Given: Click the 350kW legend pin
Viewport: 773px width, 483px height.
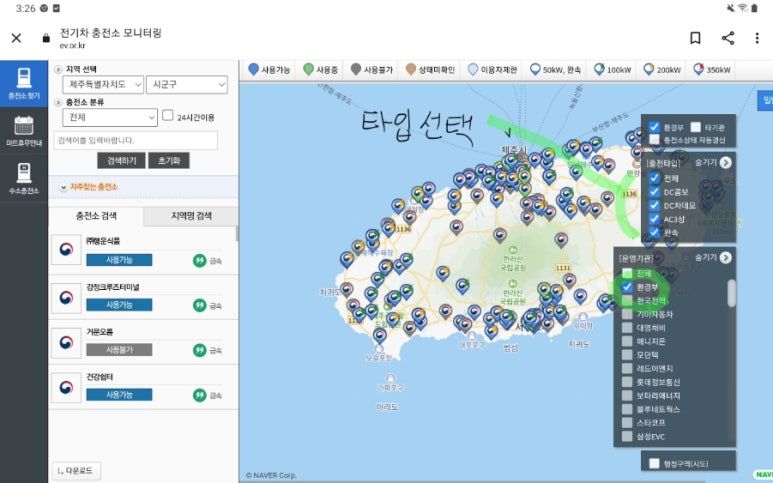Looking at the screenshot, I should 699,69.
